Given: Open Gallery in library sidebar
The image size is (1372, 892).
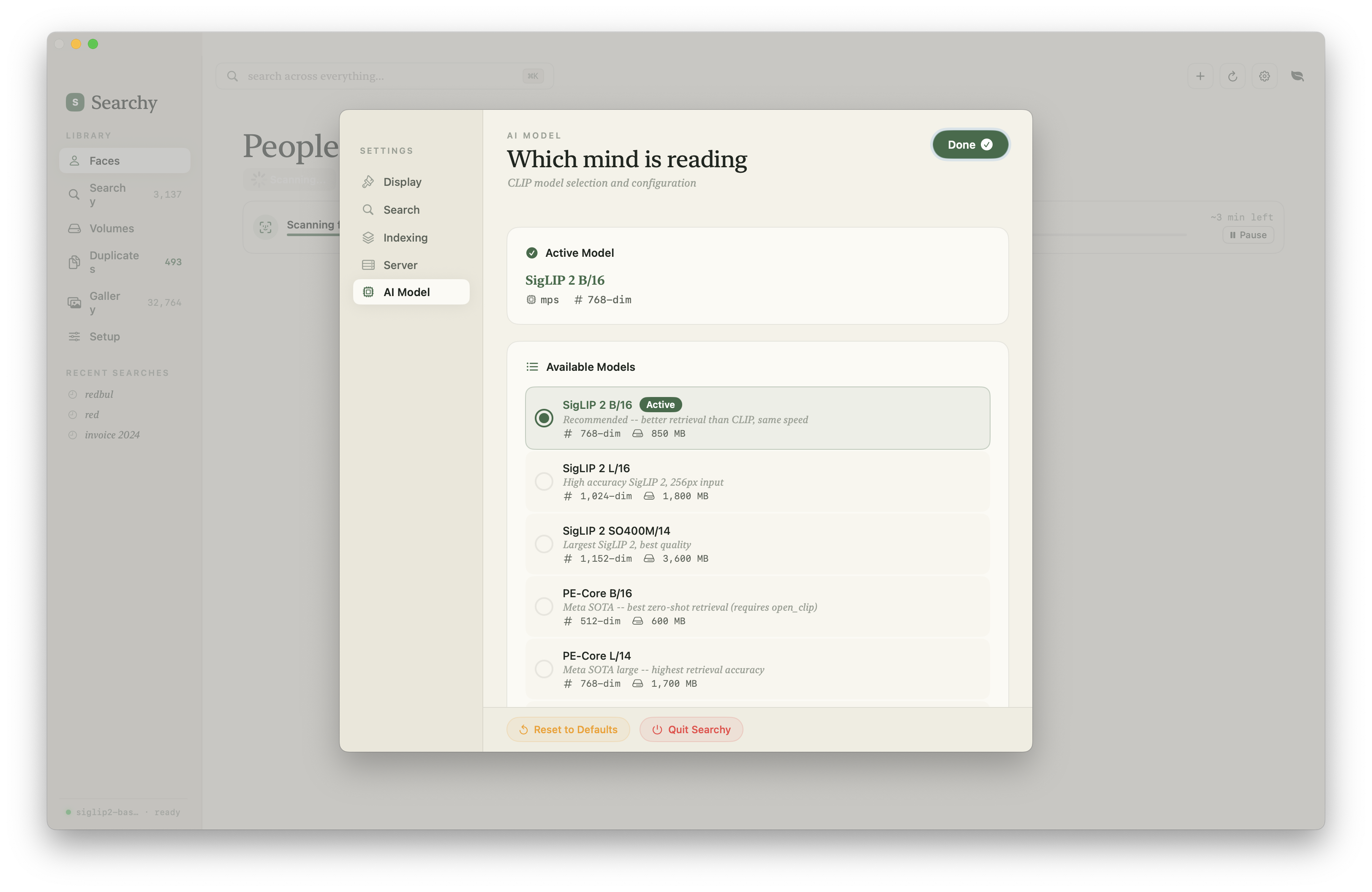Looking at the screenshot, I should pyautogui.click(x=125, y=302).
